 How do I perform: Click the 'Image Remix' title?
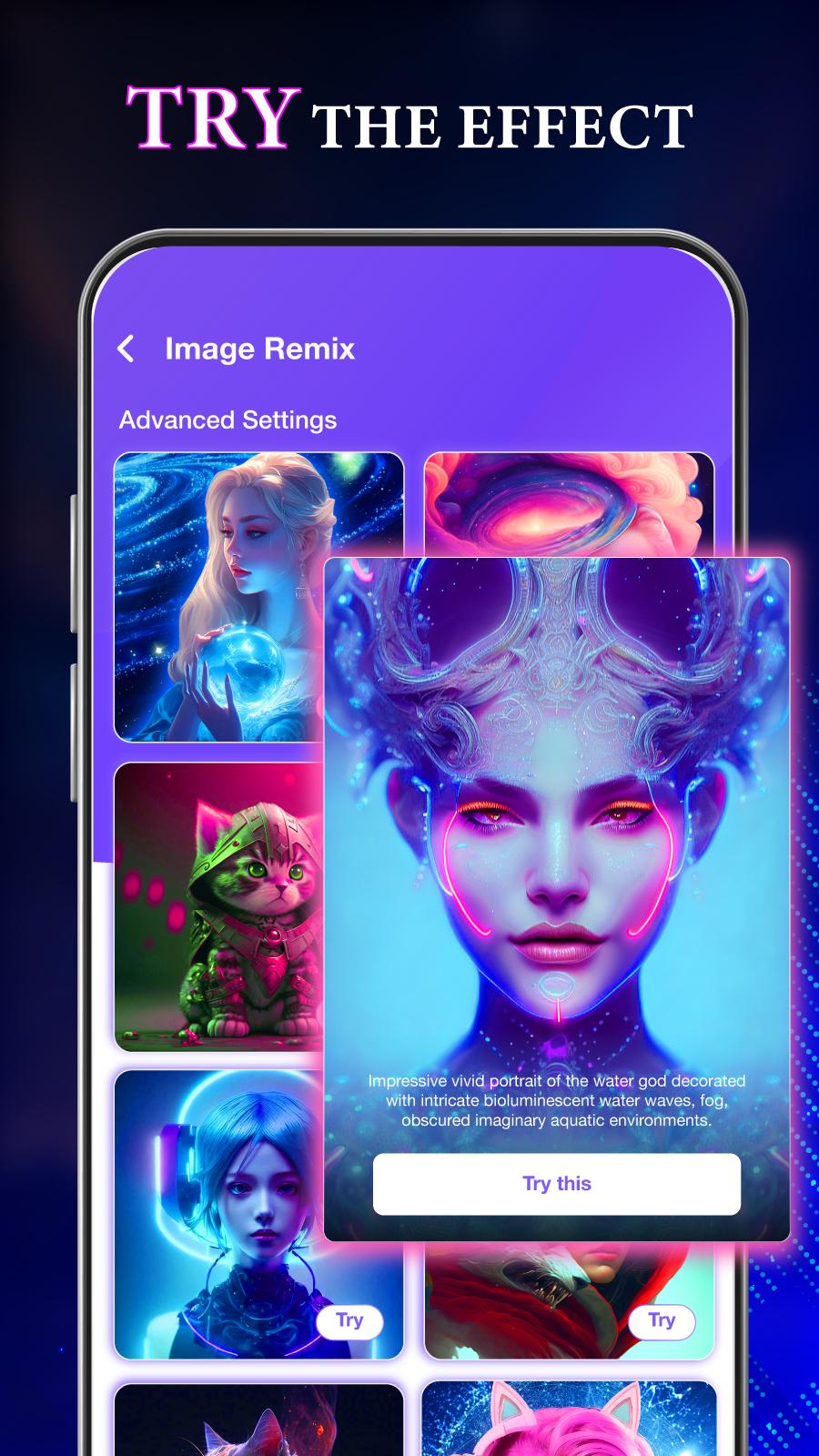click(260, 349)
